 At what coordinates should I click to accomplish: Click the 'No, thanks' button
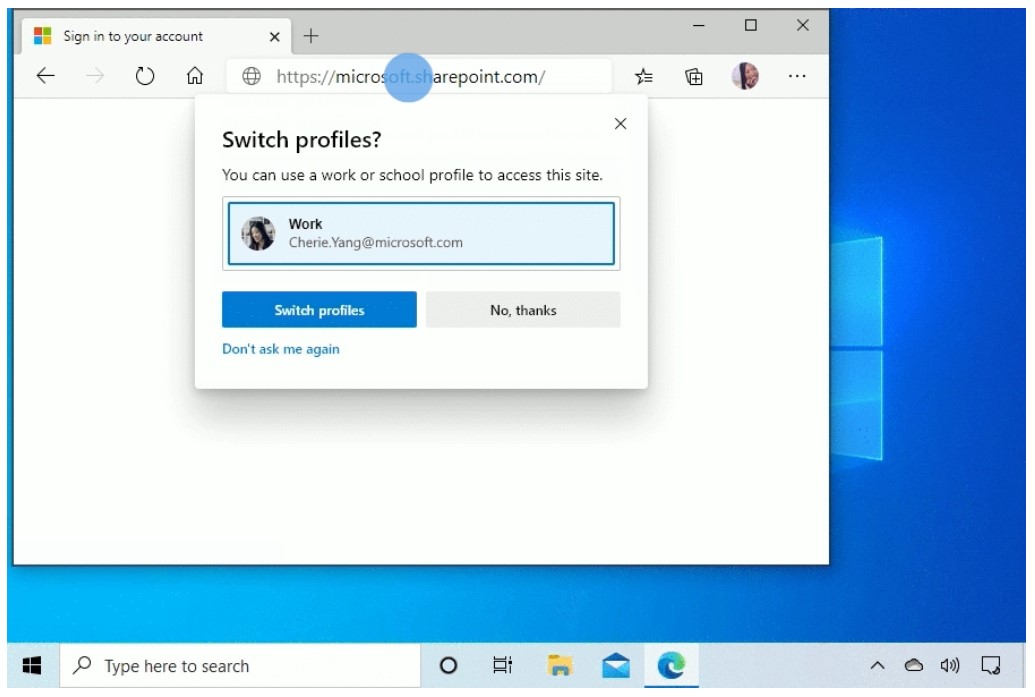523,310
